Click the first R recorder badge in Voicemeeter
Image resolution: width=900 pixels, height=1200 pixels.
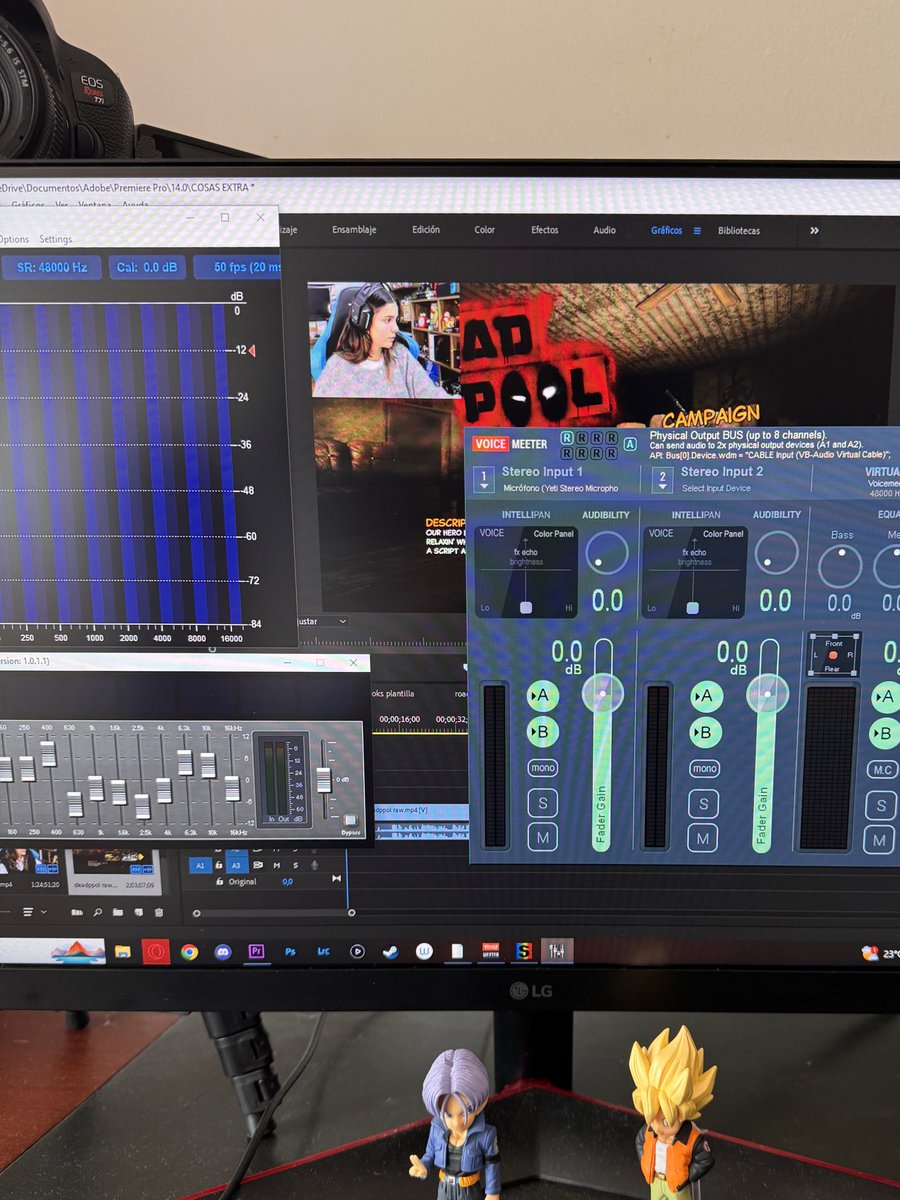point(567,438)
